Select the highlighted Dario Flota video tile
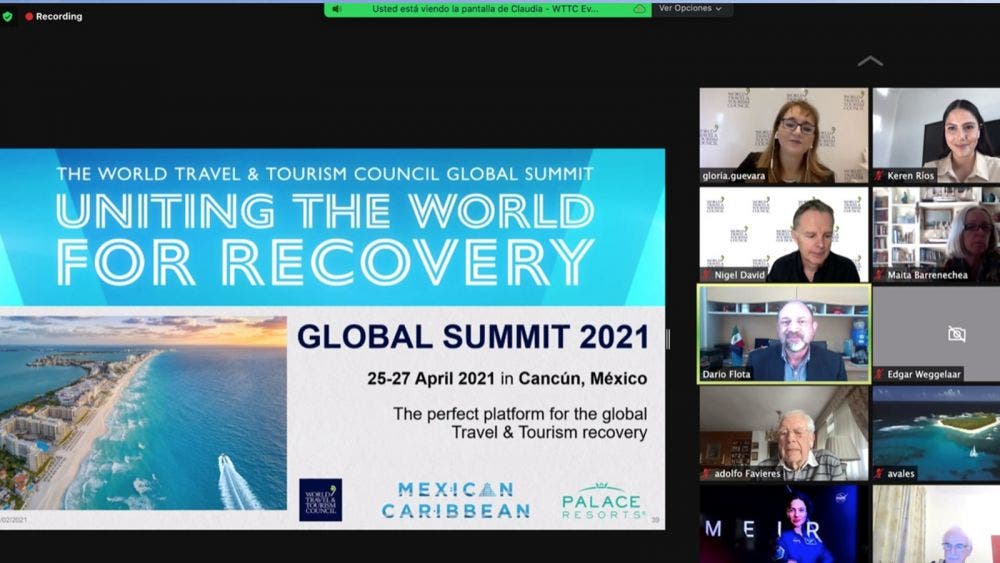The width and height of the screenshot is (1000, 563). pyautogui.click(x=783, y=333)
